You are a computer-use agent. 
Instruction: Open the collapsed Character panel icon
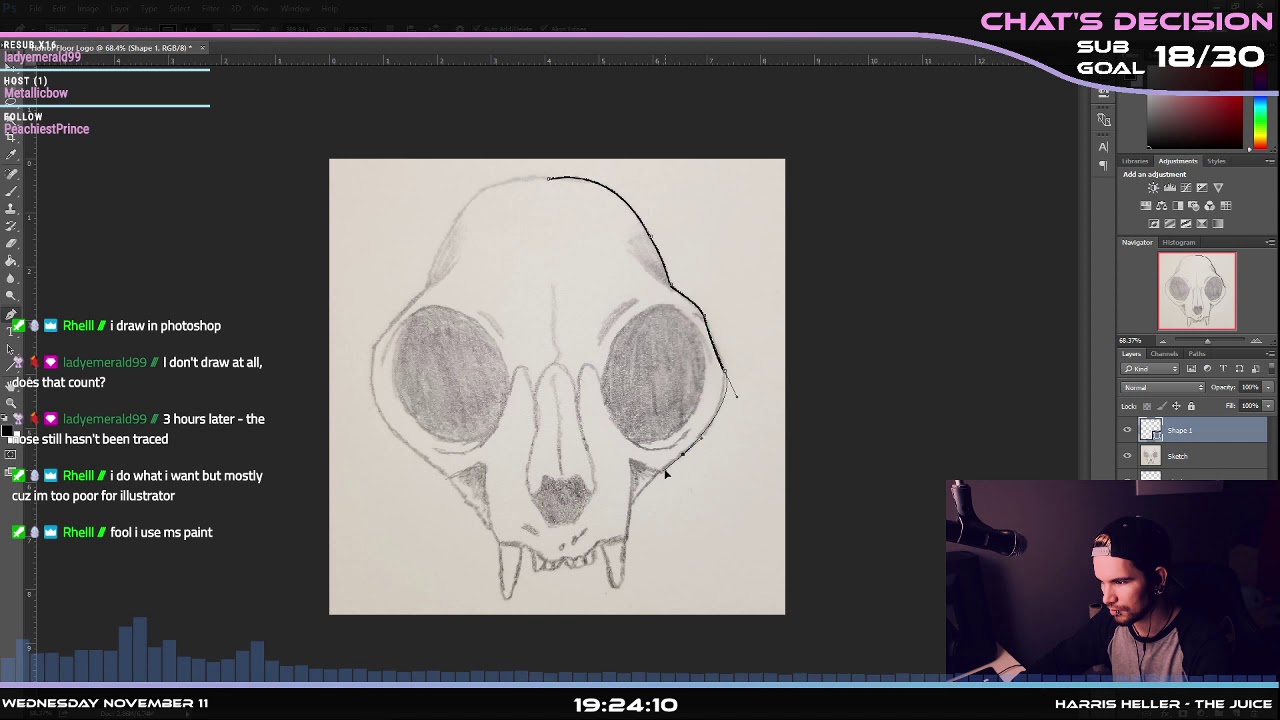pyautogui.click(x=1103, y=147)
